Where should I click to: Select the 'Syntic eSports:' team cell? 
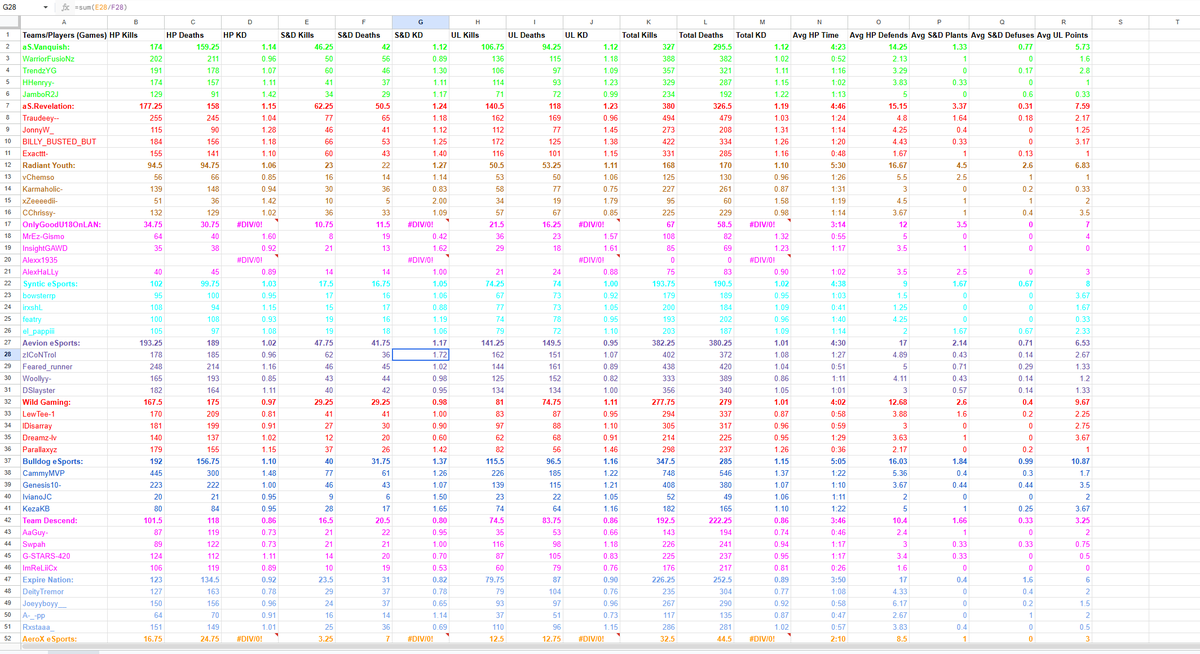pos(63,283)
